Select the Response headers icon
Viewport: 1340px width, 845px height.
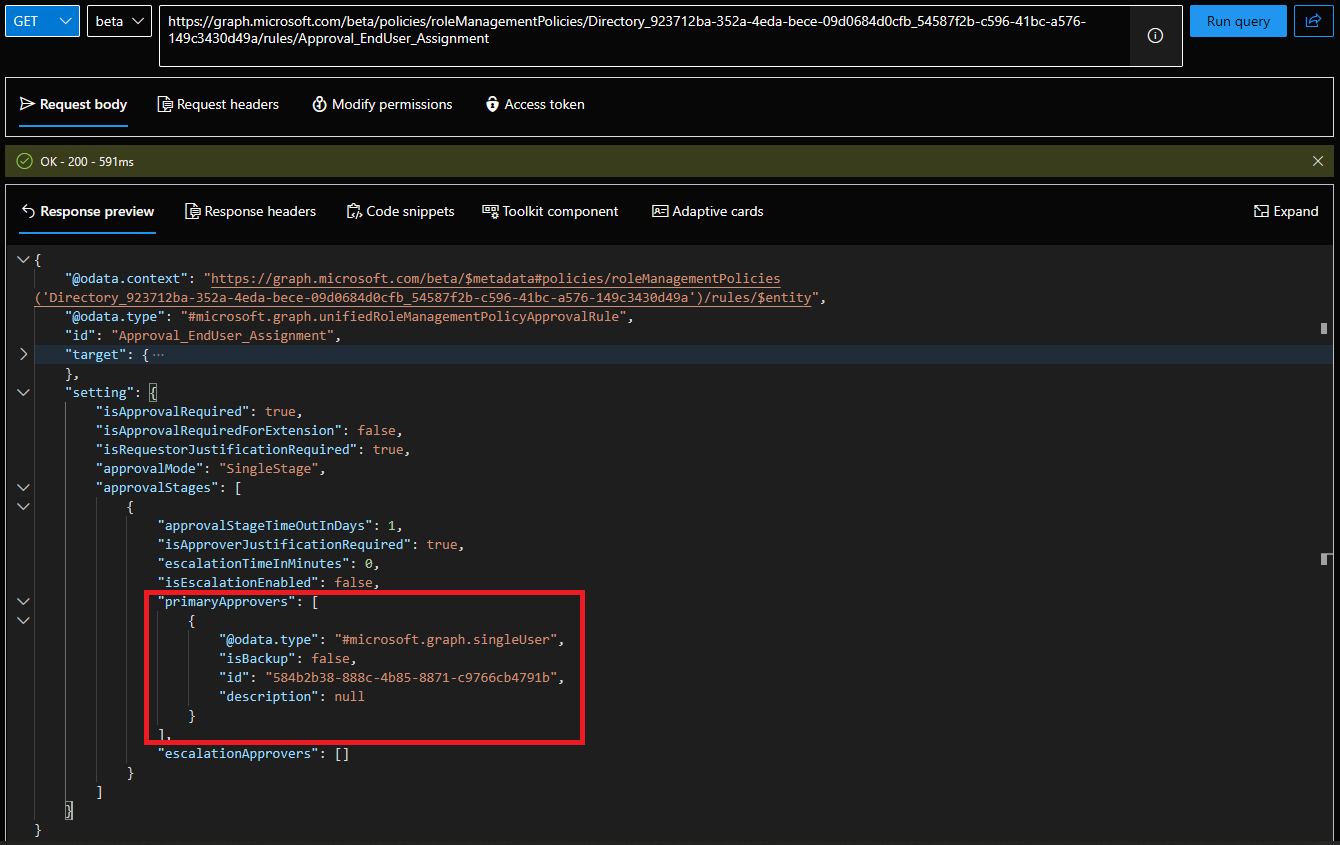point(192,211)
